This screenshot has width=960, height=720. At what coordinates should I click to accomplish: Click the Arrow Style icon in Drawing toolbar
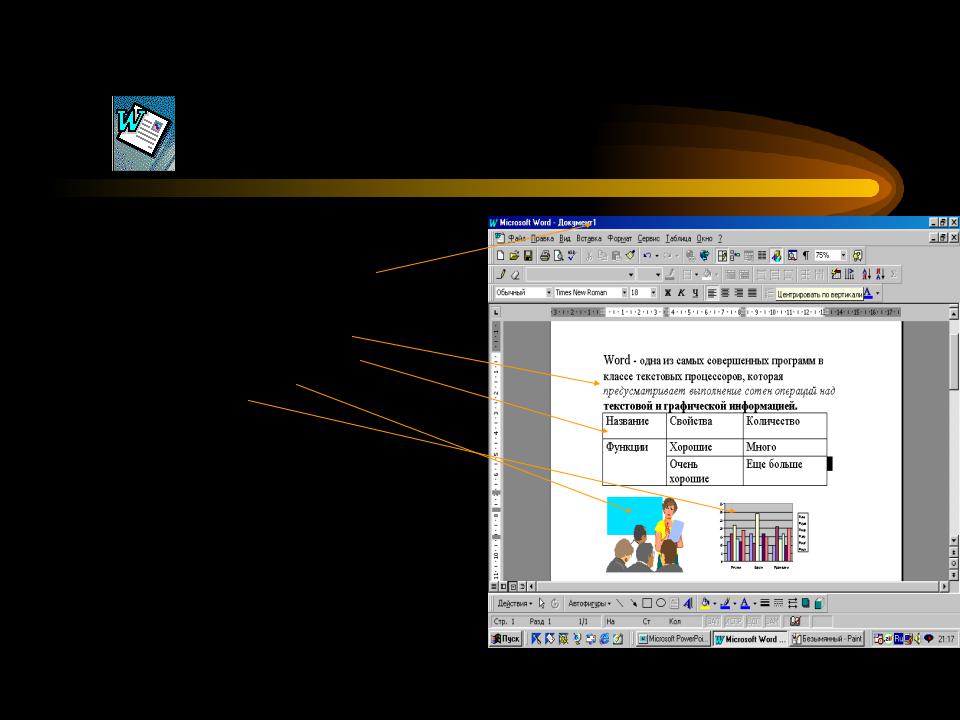(x=792, y=603)
